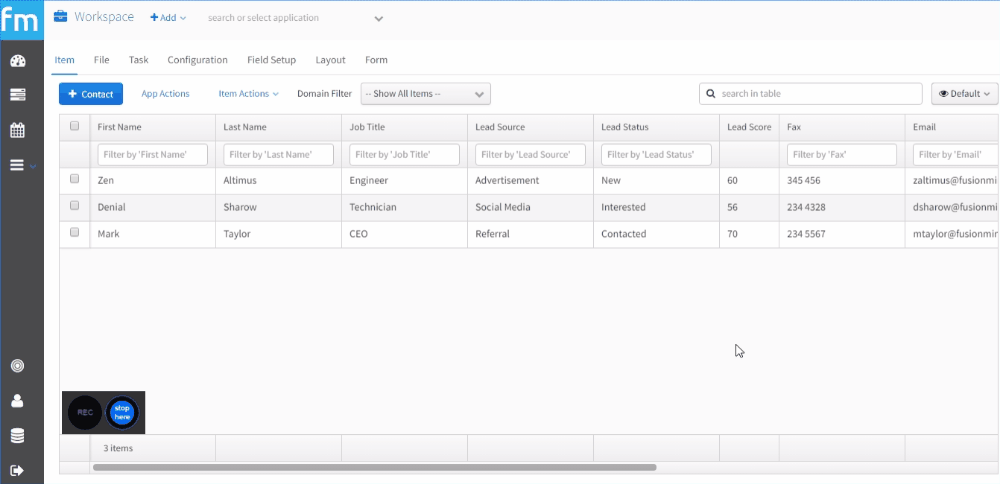
Task: Click the Advertisement lead source cell
Action: click(531, 180)
